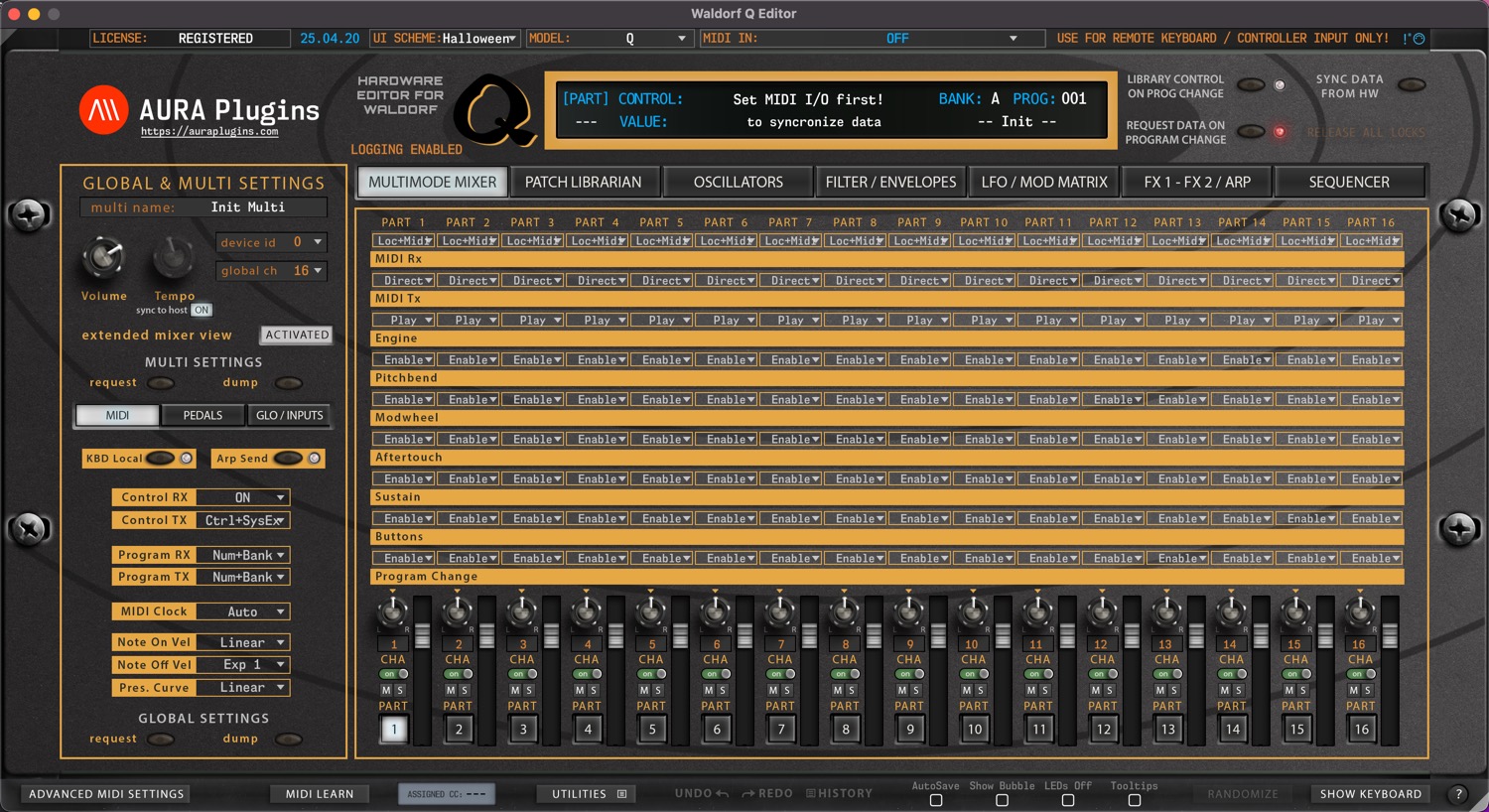1489x812 pixels.
Task: Mute part 5 with M button
Action: 644,690
